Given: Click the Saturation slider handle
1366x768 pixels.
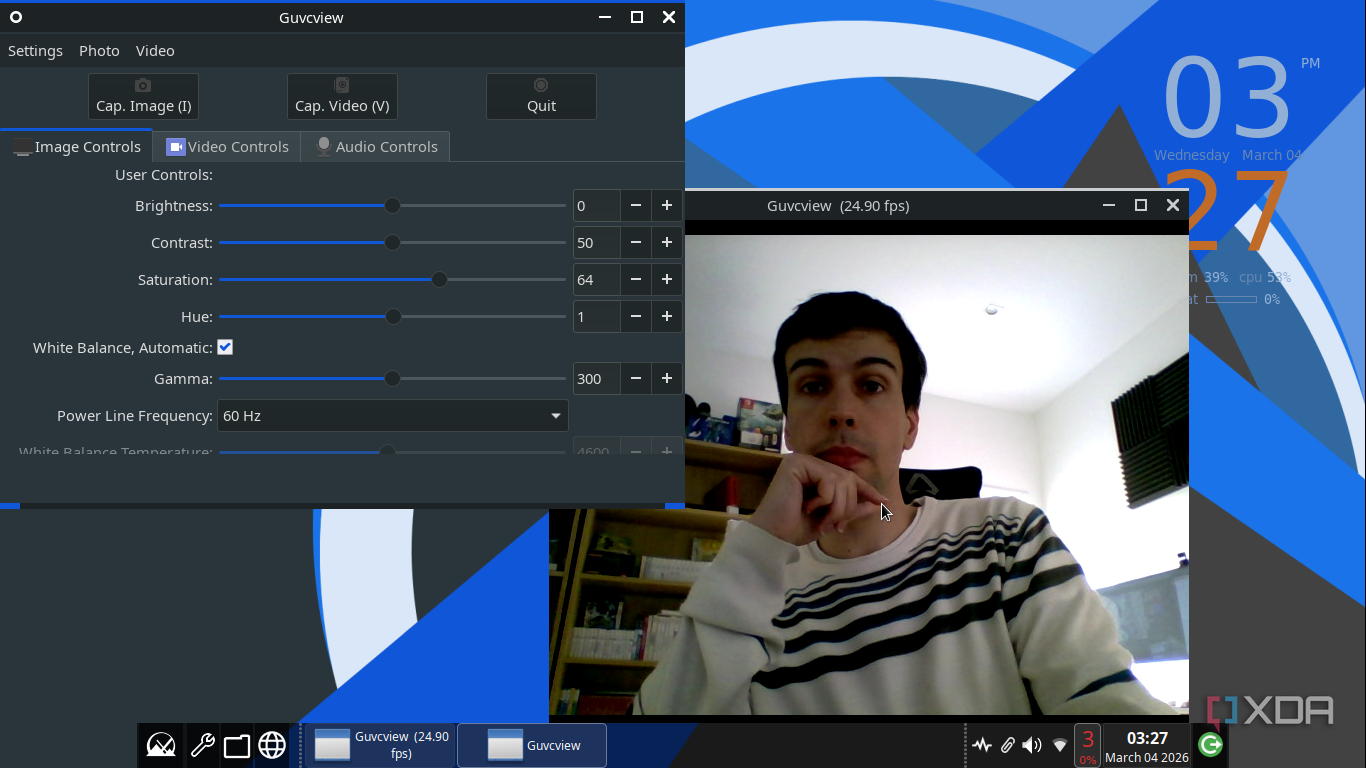Looking at the screenshot, I should coord(439,280).
